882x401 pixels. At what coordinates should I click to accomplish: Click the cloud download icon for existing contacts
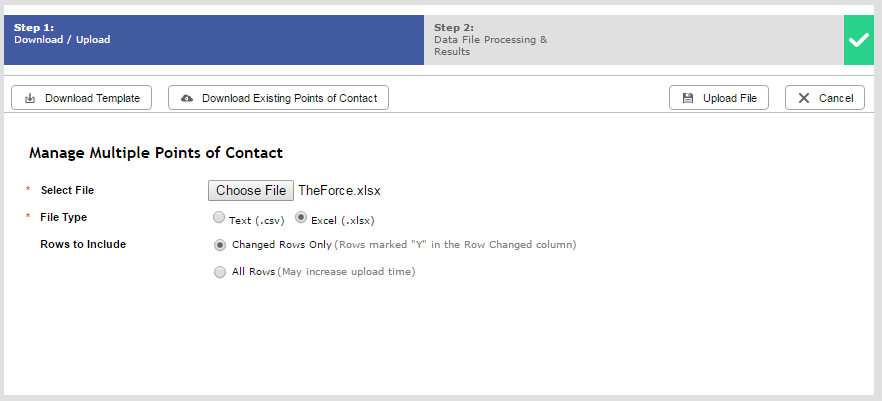pyautogui.click(x=187, y=98)
